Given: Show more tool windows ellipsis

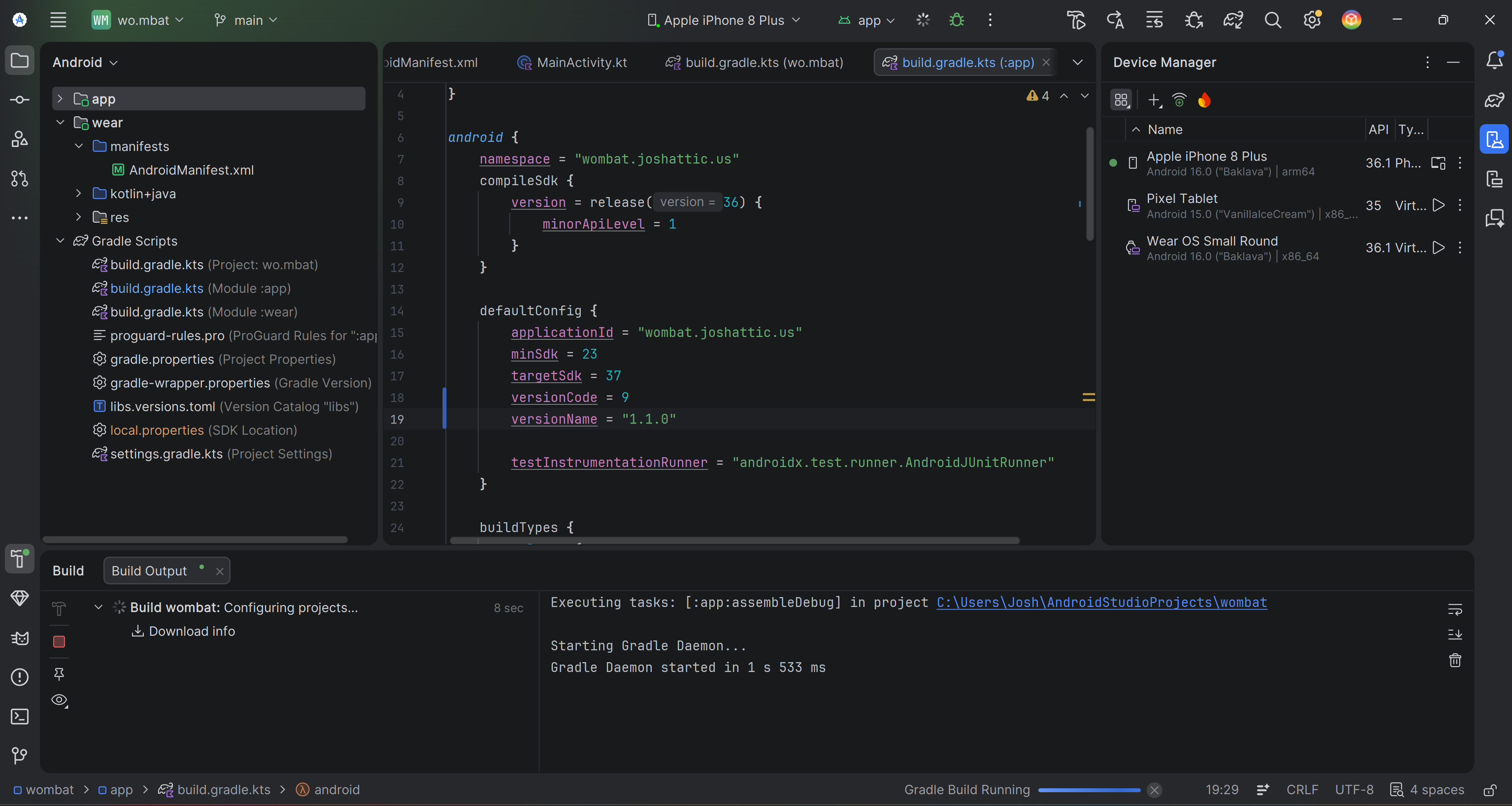Looking at the screenshot, I should pos(19,218).
